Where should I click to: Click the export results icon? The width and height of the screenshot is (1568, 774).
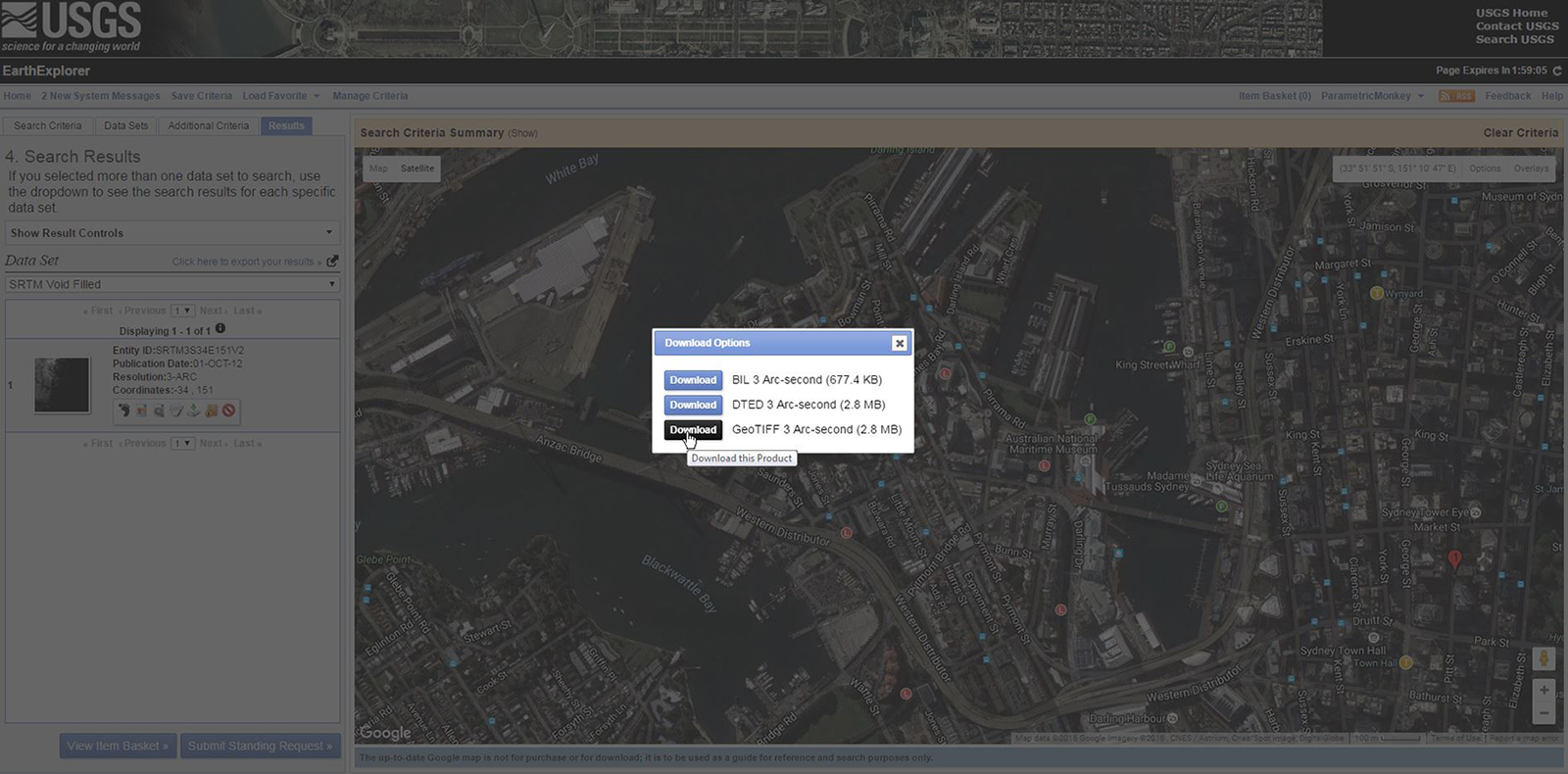tap(332, 261)
